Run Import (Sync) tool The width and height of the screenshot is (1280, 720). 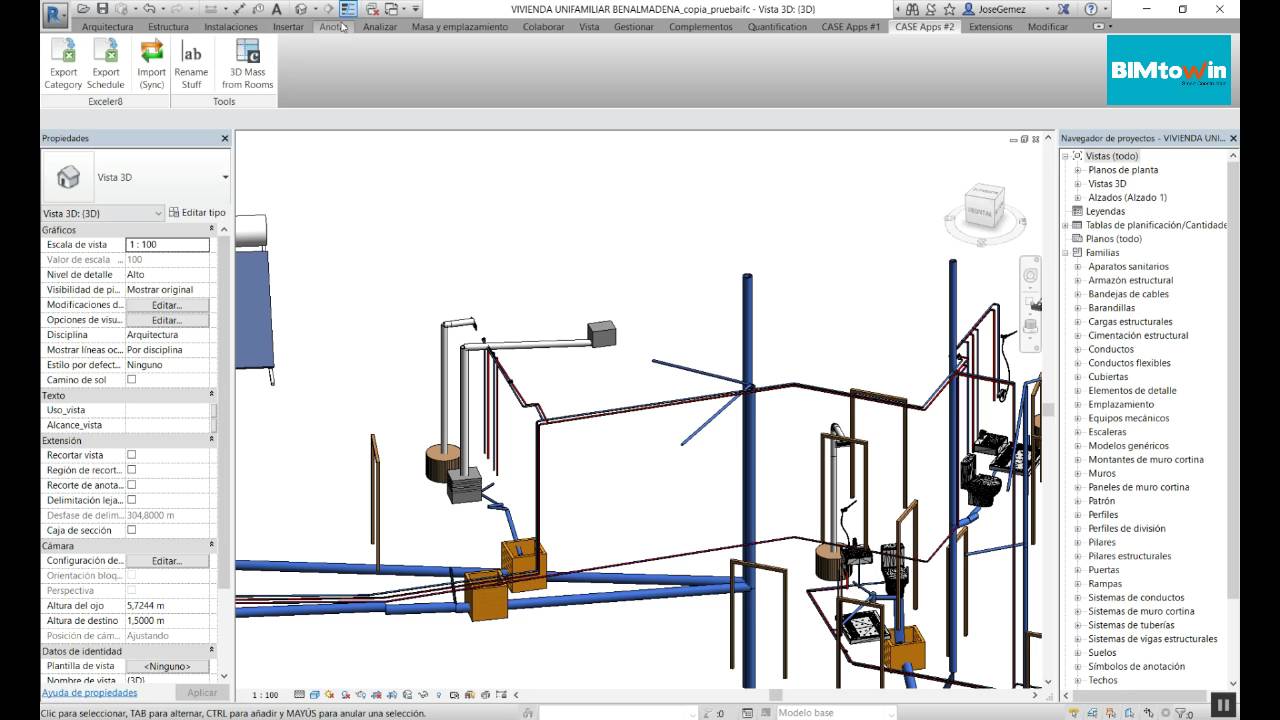point(152,64)
